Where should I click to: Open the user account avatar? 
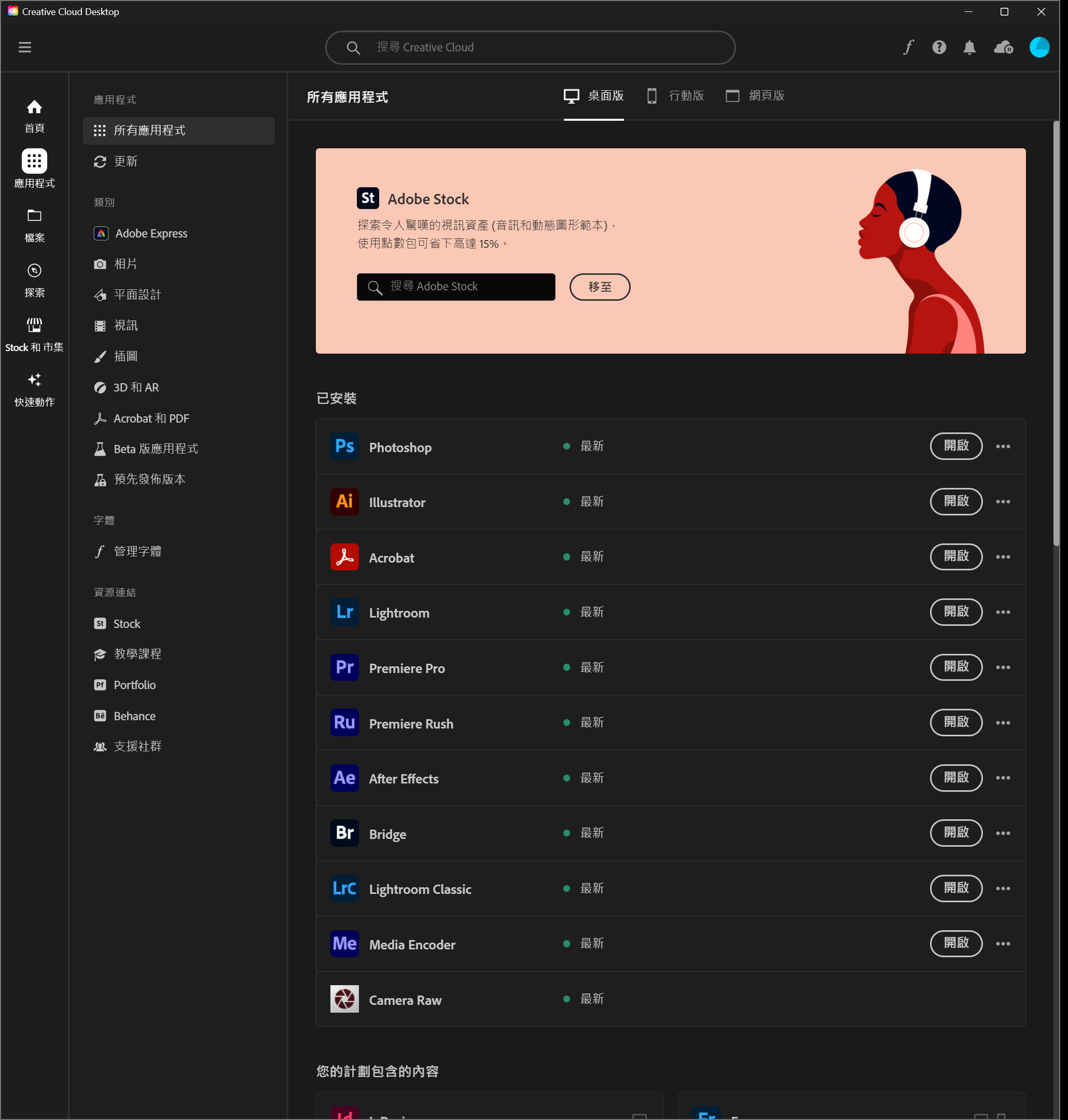(1039, 47)
